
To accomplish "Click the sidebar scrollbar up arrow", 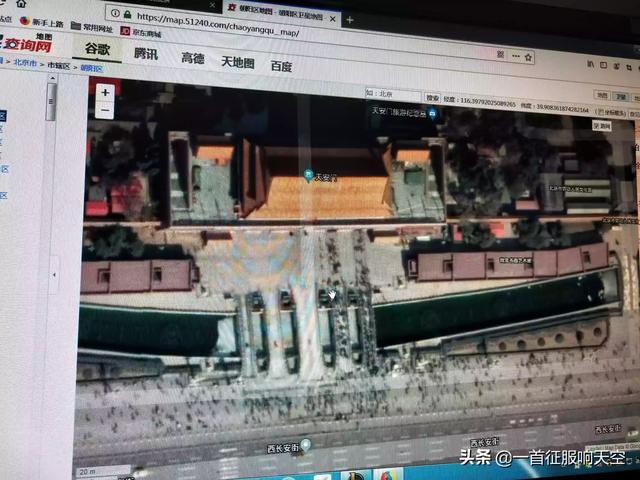I will click(52, 78).
